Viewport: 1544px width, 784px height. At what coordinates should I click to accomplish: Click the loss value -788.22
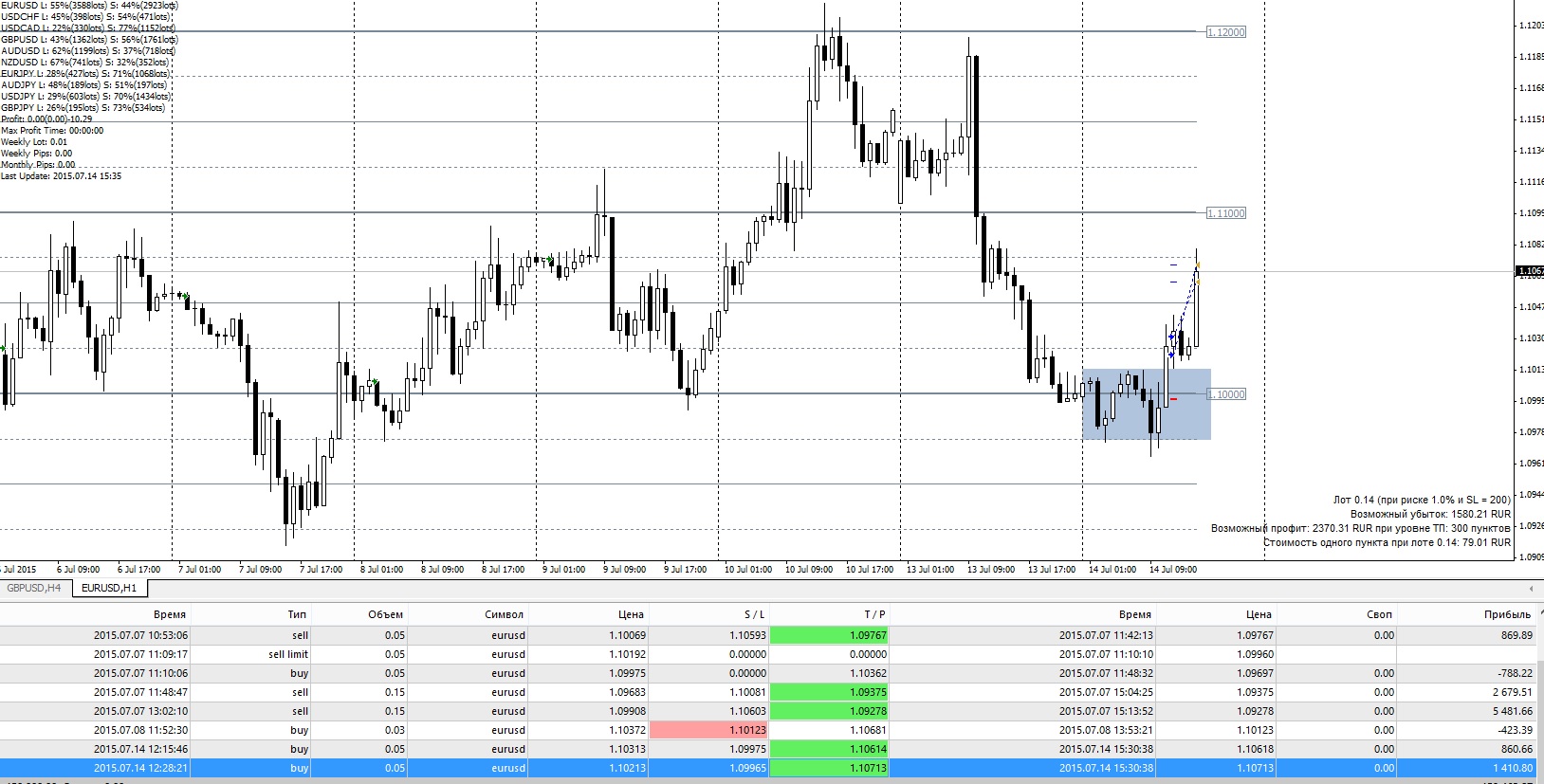click(1515, 673)
